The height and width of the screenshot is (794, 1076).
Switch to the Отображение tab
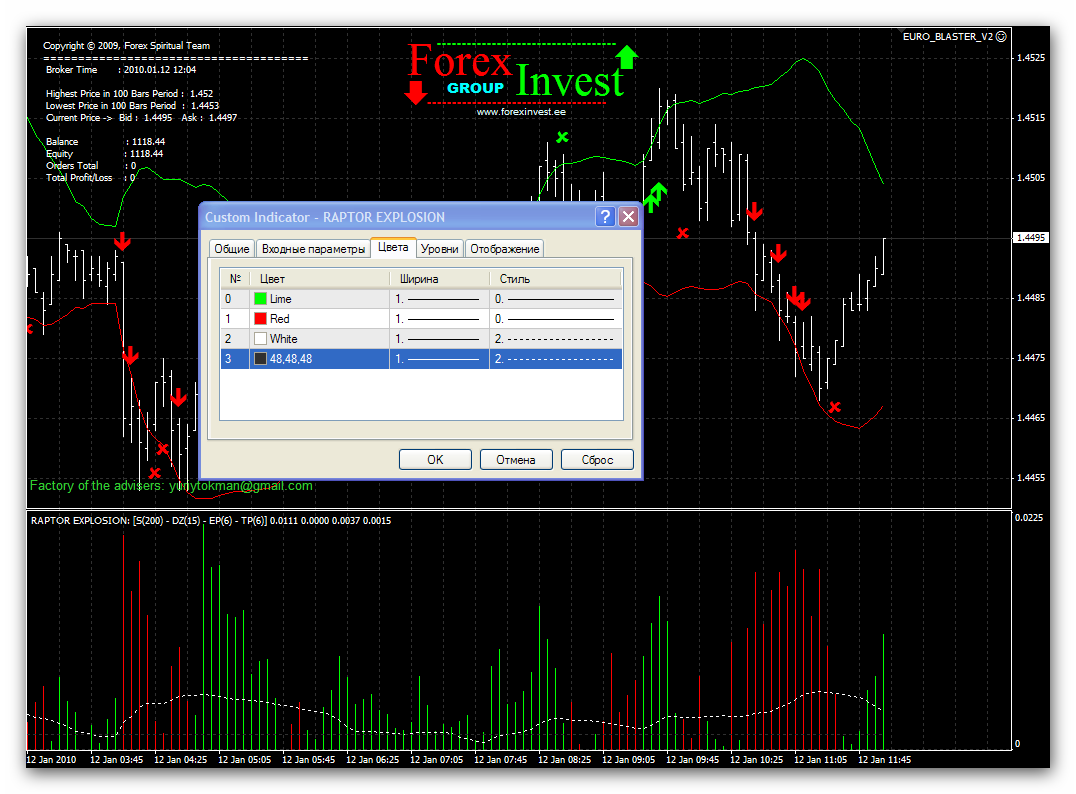click(504, 248)
